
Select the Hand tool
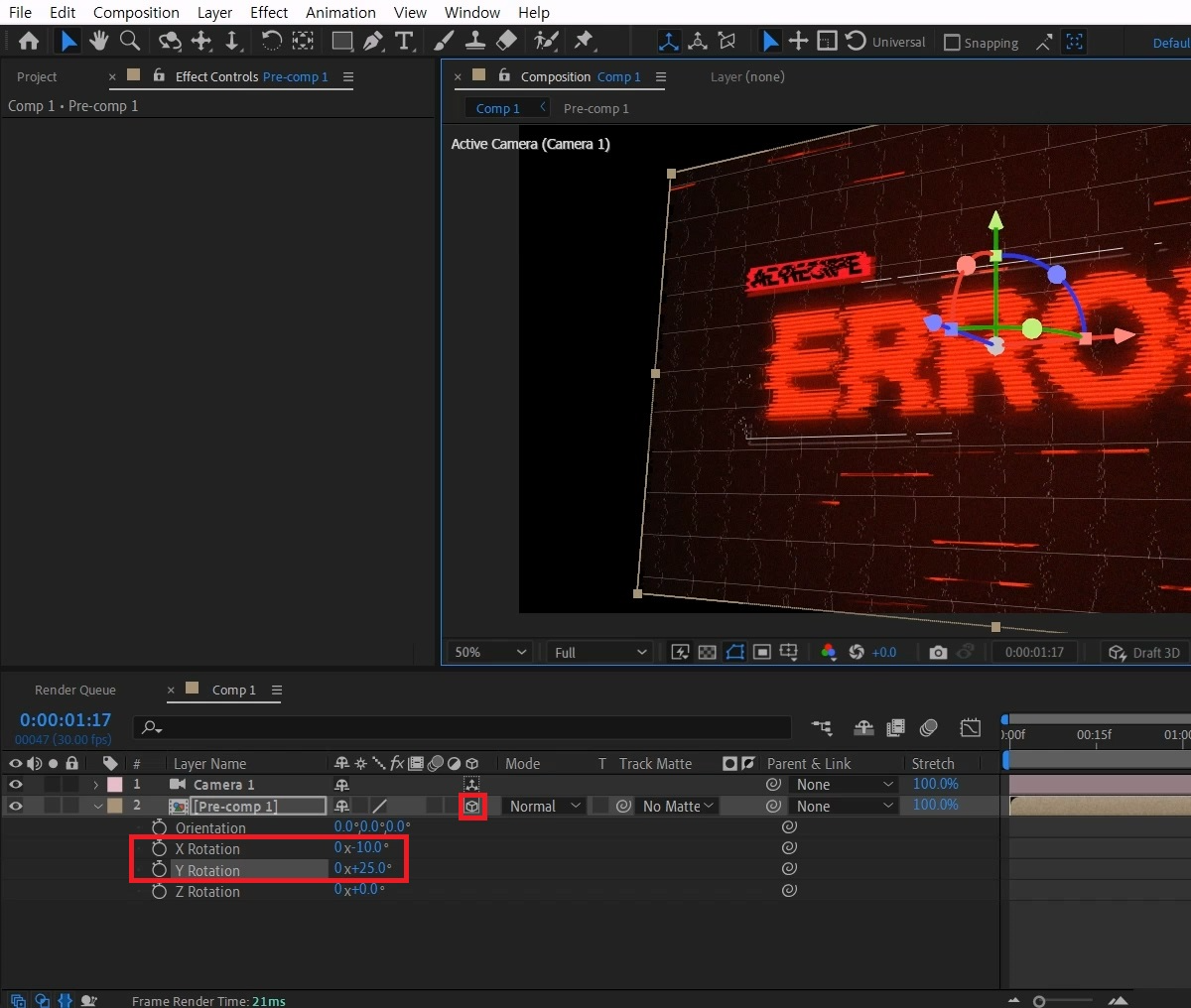pos(98,41)
